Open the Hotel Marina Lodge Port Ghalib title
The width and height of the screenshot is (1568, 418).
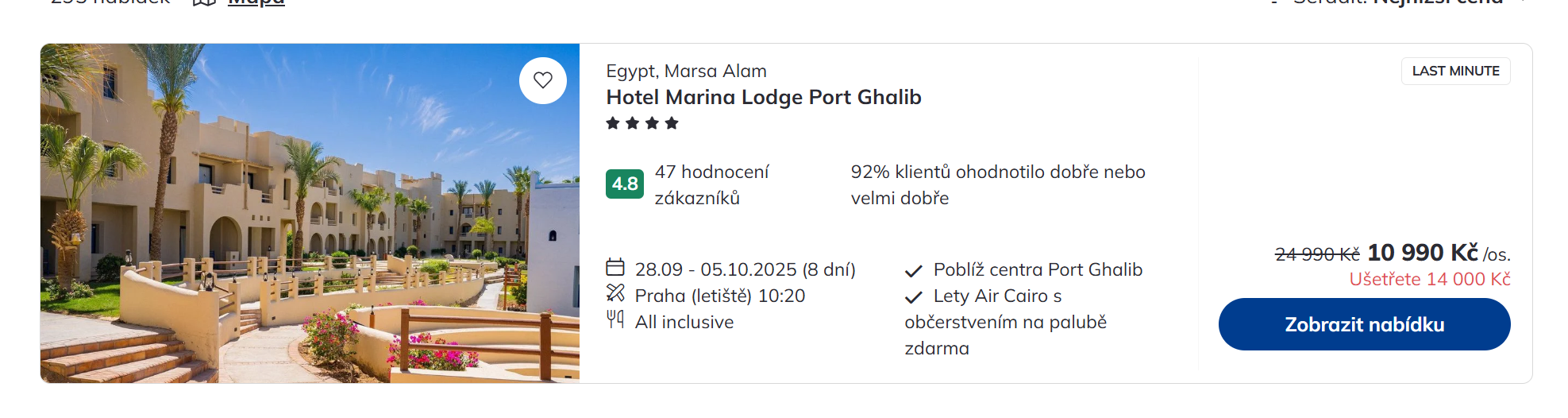(764, 97)
